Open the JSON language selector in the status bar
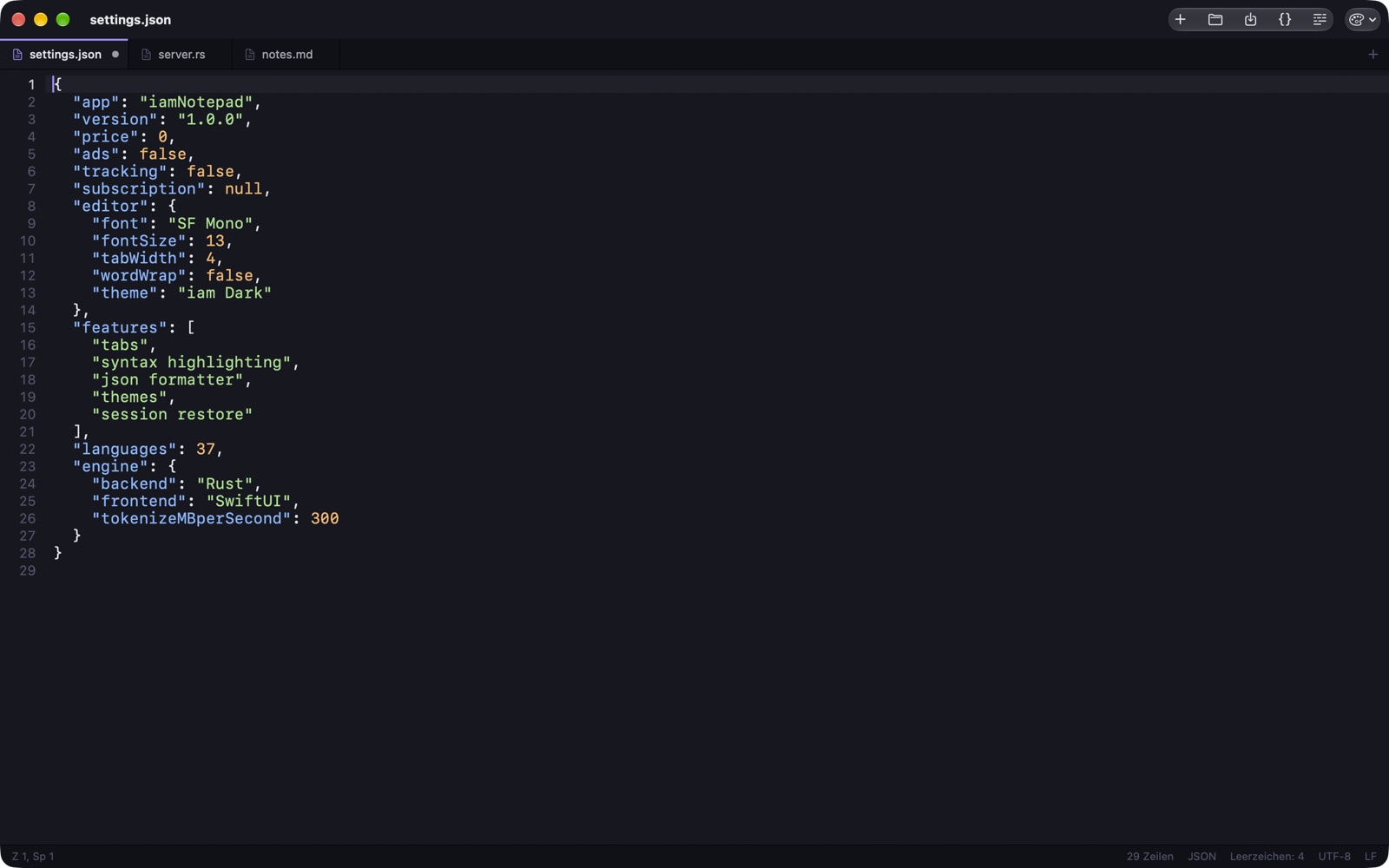 tap(1201, 857)
